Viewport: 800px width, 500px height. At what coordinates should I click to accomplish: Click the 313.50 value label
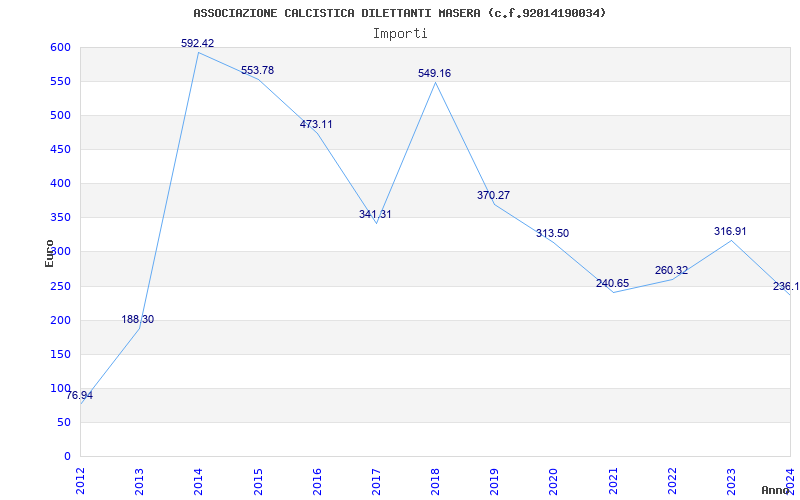[552, 234]
